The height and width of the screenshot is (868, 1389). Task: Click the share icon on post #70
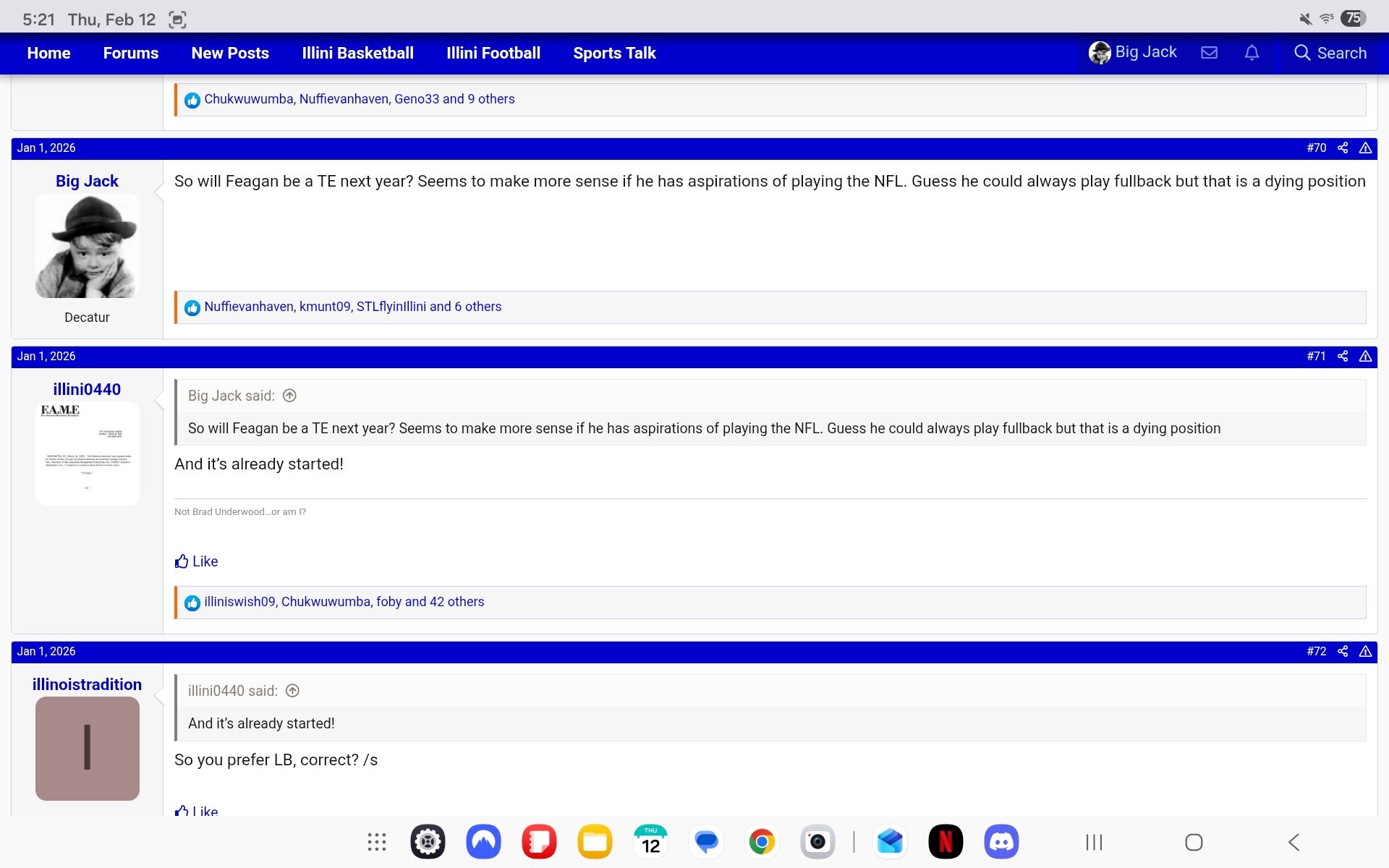click(1343, 148)
